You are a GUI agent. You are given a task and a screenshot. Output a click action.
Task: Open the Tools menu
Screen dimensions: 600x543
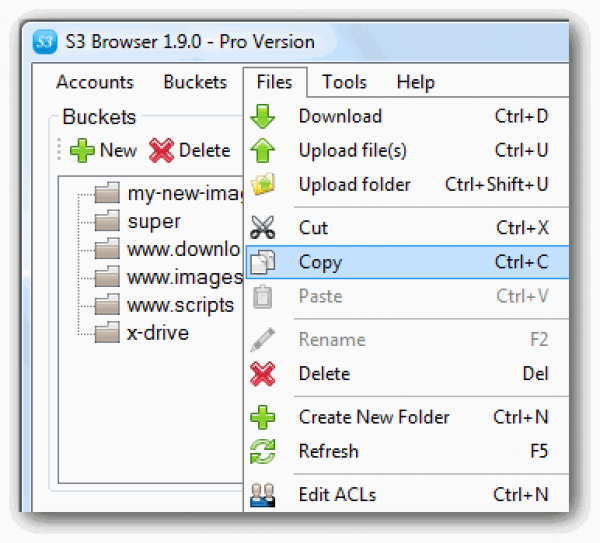[x=344, y=82]
